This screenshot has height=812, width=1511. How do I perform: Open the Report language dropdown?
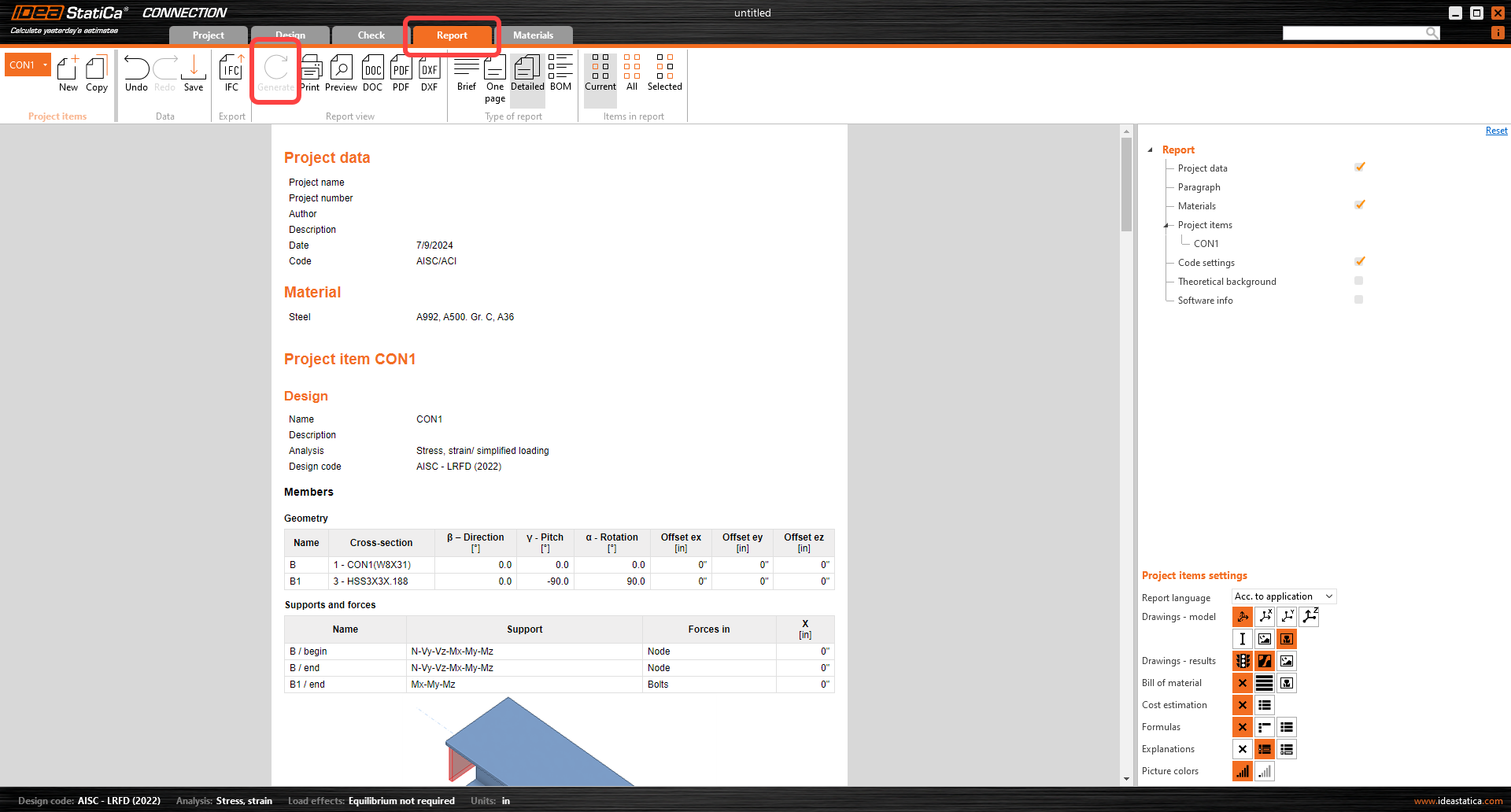[1283, 596]
